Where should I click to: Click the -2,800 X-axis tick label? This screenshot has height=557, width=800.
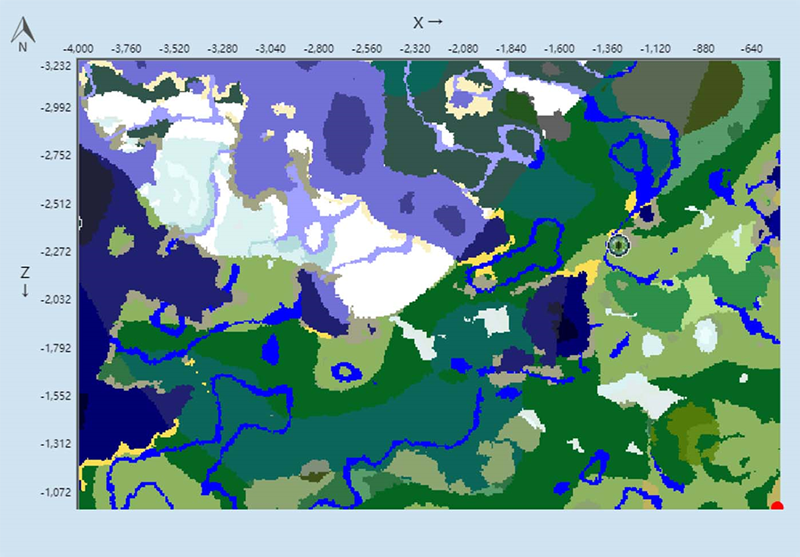coord(319,49)
